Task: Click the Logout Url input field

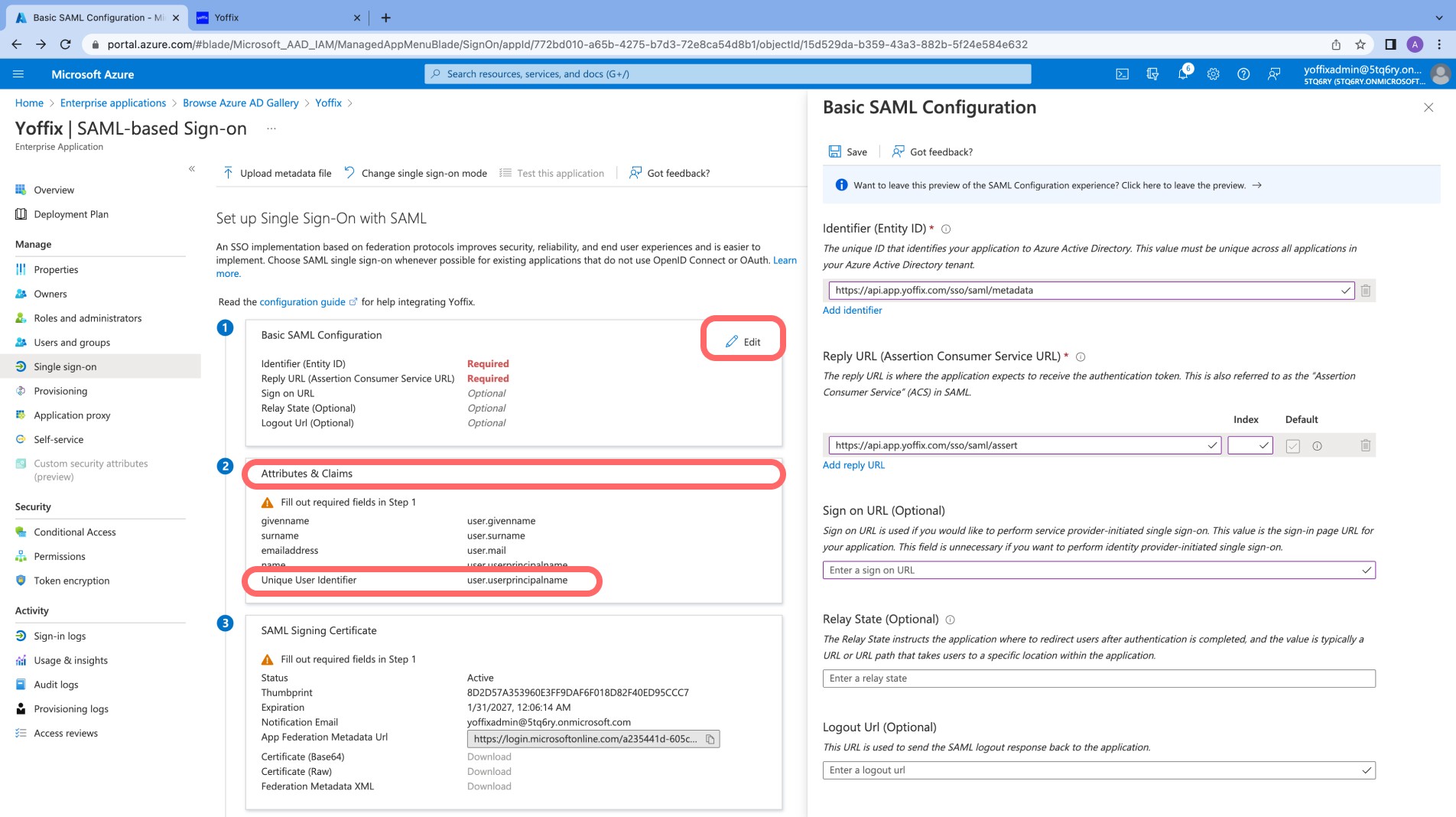Action: click(1099, 770)
